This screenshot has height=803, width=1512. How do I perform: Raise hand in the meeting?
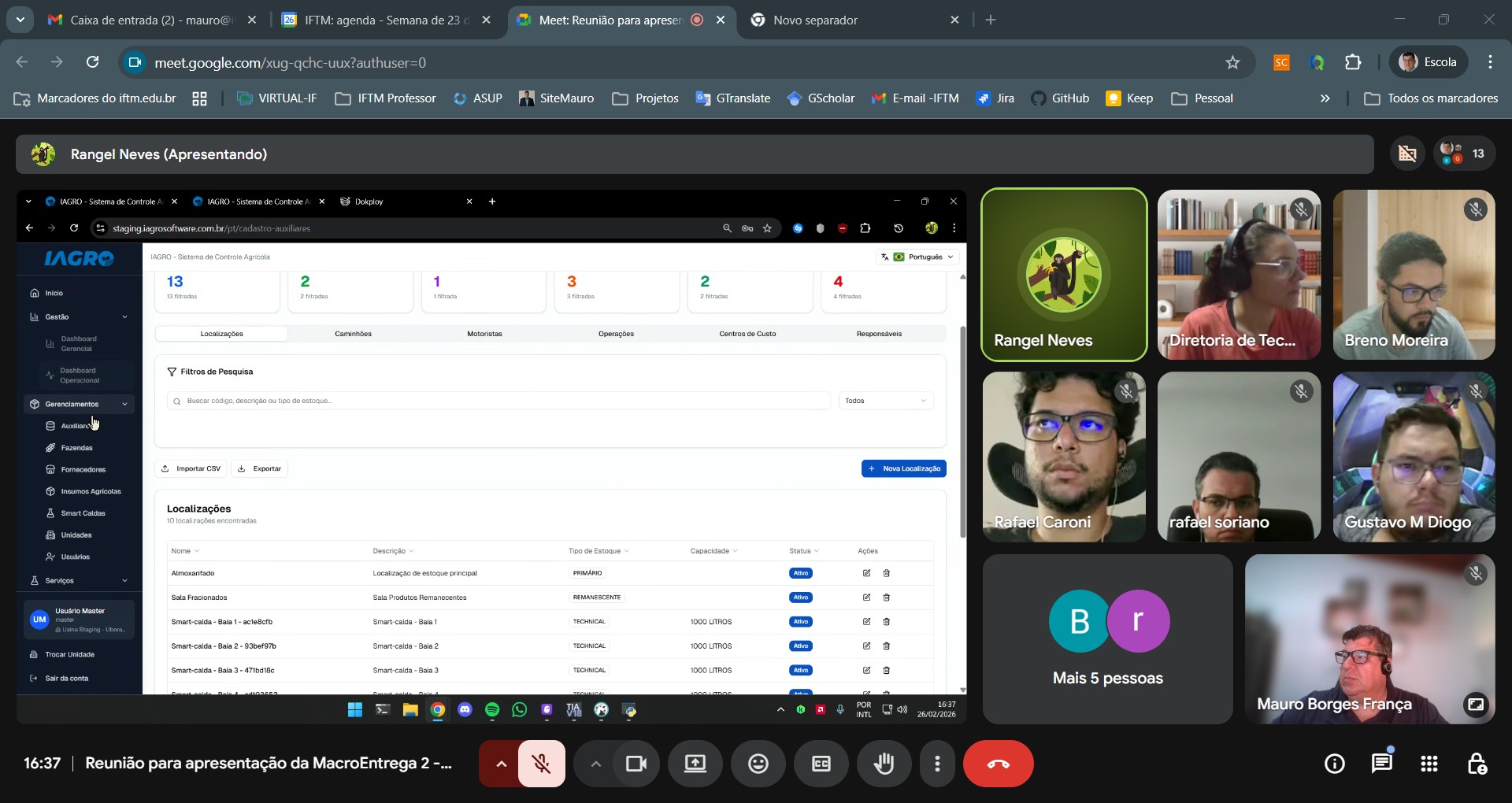[x=884, y=764]
